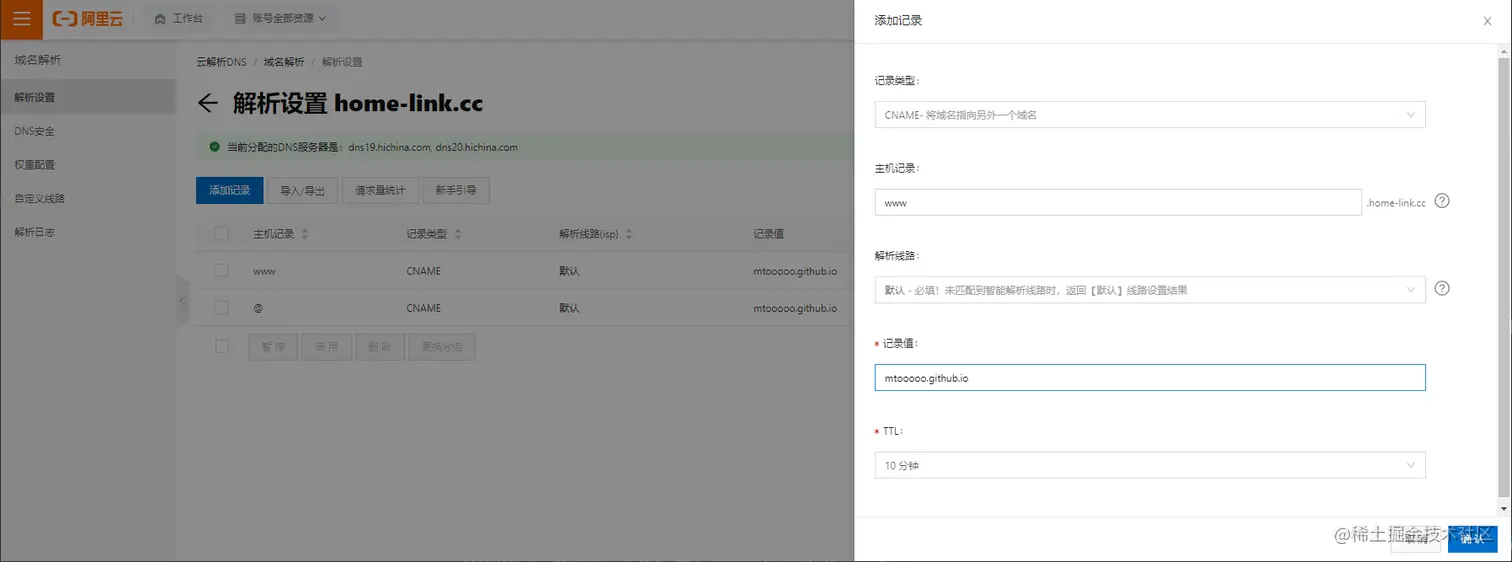This screenshot has height=562, width=1512.
Task: Open the hamburger main menu
Action: 21,19
